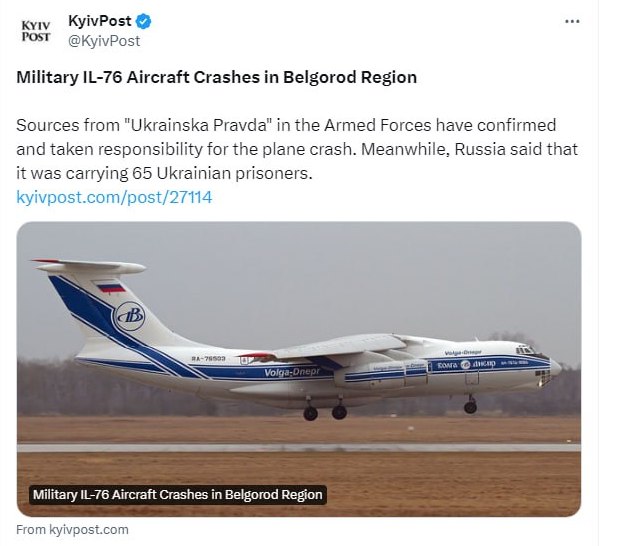This screenshot has width=622, height=546.
Task: Click the Russian flag on the tail fin
Action: [110, 287]
